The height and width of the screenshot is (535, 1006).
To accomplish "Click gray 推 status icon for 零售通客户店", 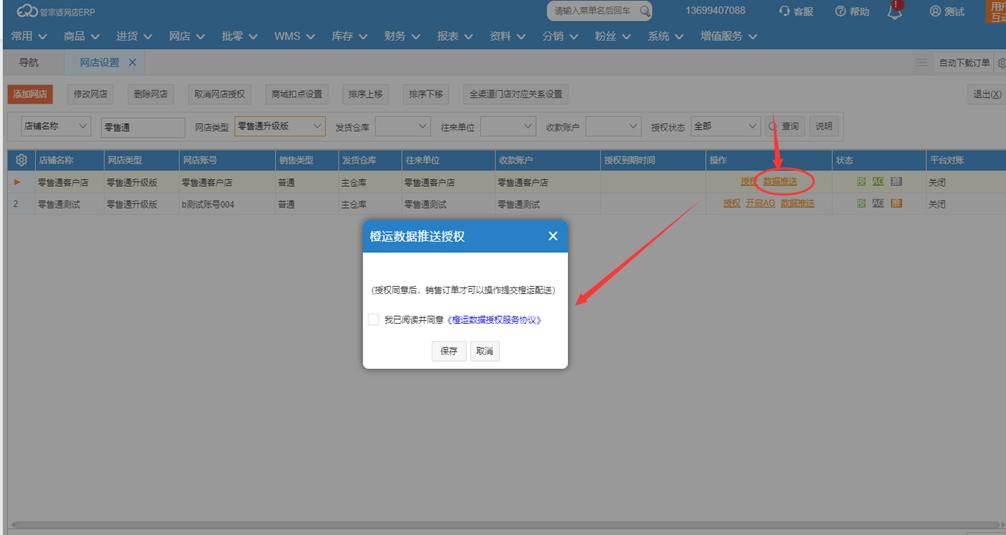I will pos(896,182).
